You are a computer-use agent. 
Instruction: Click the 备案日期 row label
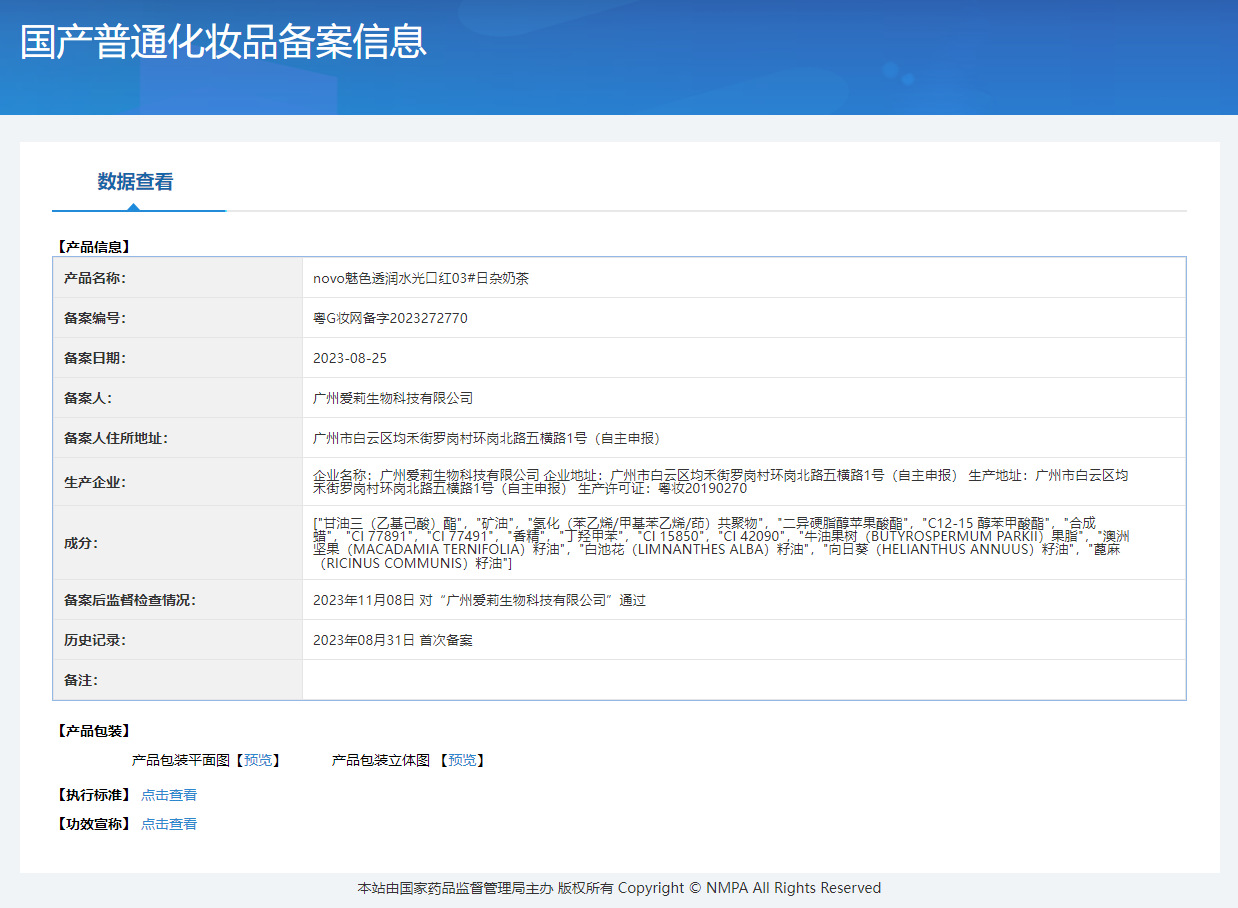click(x=95, y=358)
